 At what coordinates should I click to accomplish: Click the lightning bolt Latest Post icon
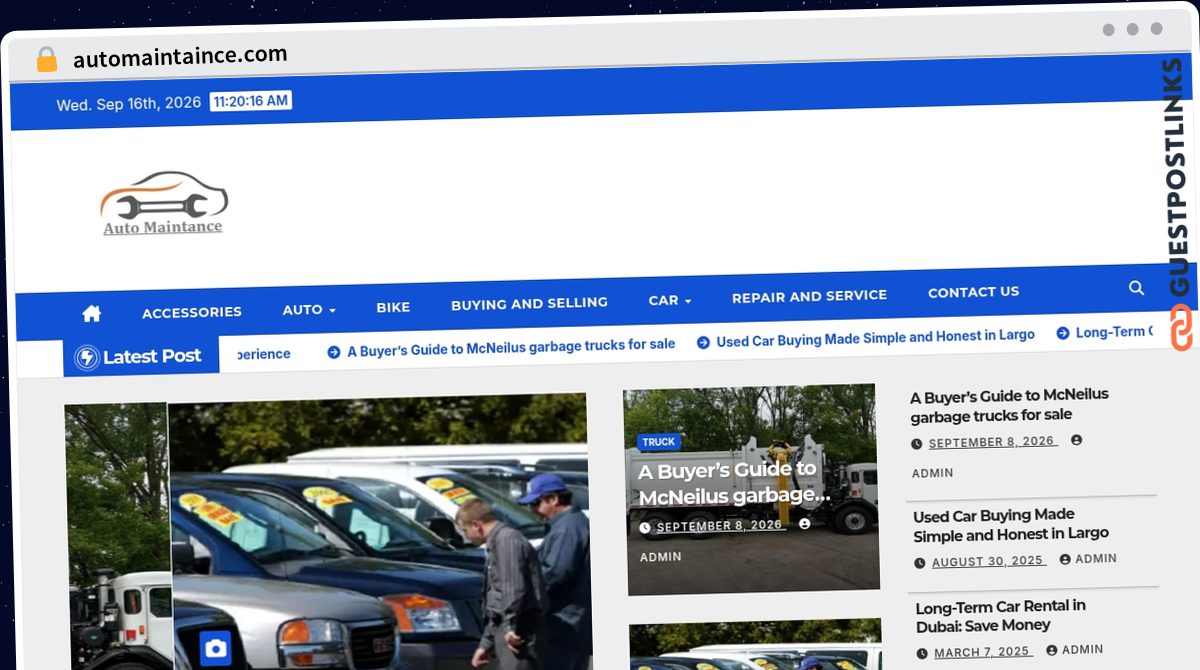[x=87, y=357]
